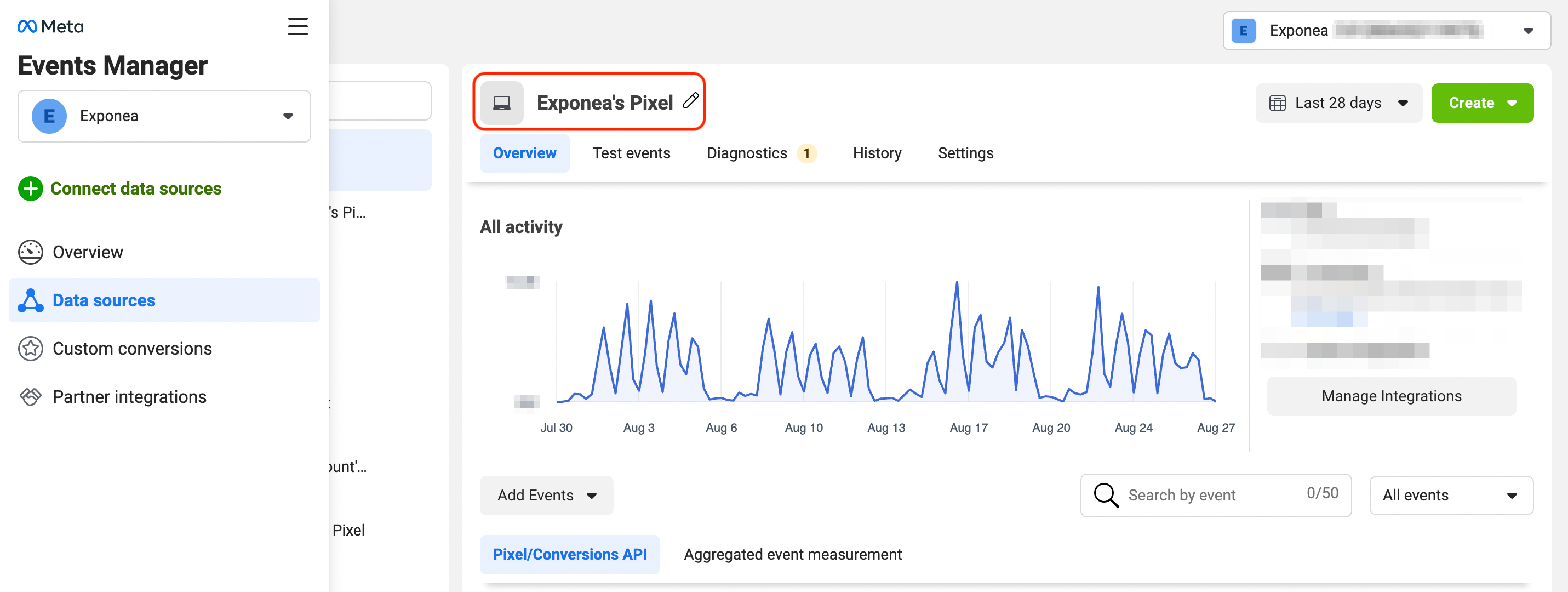Switch to the Test events tab

click(631, 153)
